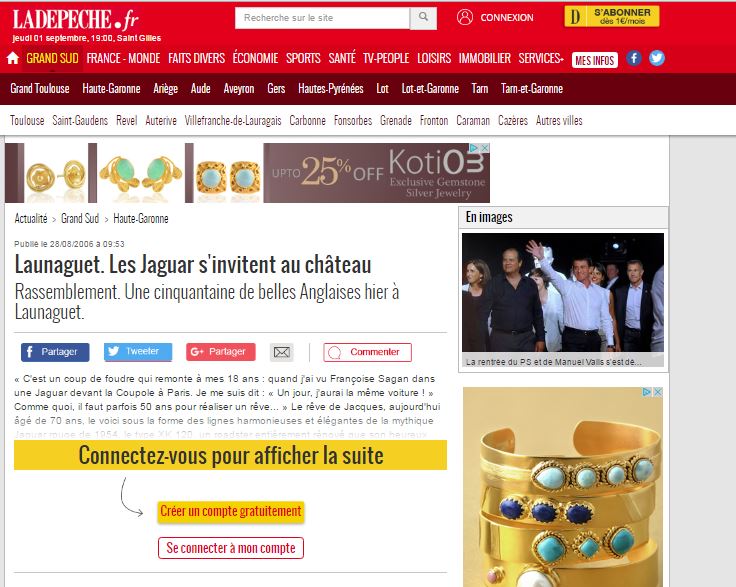Switch to Haute-Garonne department tab
736x587 pixels.
point(111,89)
